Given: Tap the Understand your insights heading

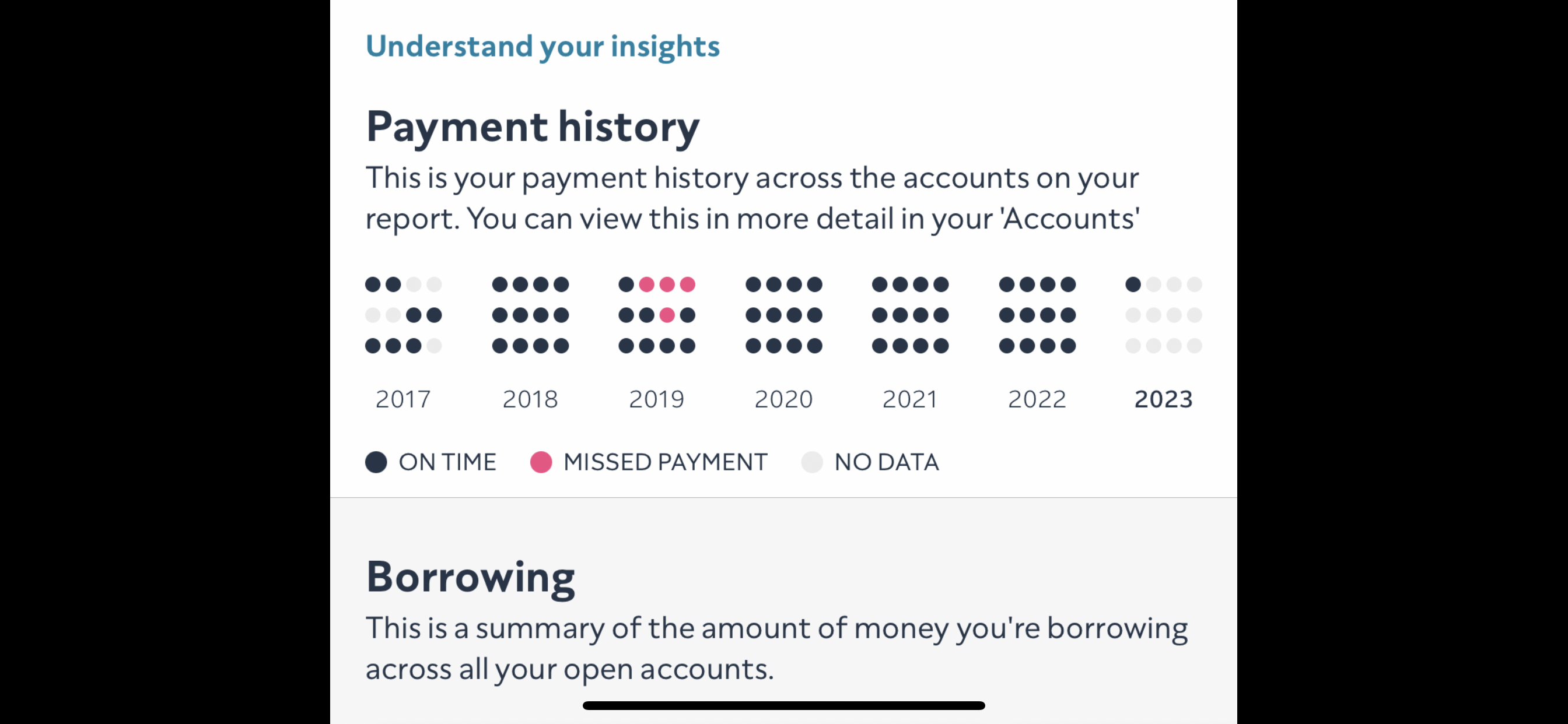Looking at the screenshot, I should (542, 46).
